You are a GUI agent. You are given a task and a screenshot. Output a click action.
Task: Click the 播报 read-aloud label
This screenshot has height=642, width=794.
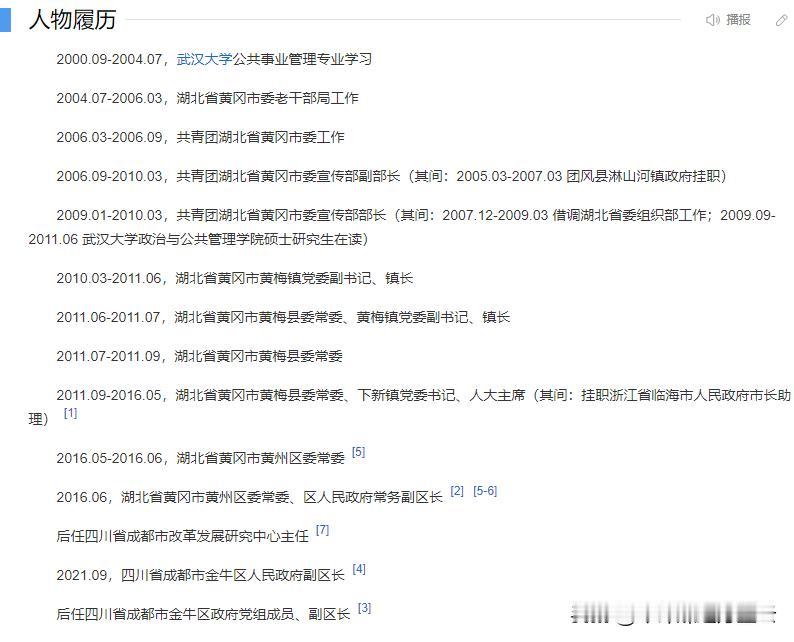click(x=738, y=20)
